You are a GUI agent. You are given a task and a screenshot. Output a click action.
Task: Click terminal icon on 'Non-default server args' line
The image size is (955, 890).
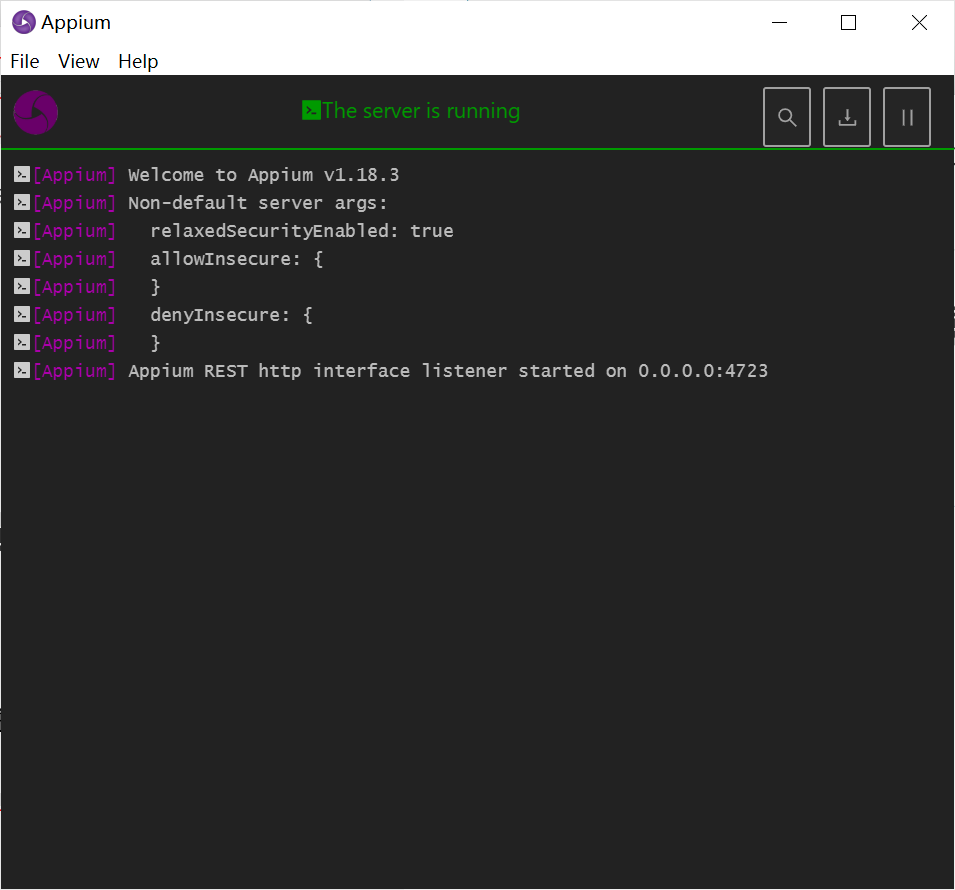click(22, 202)
